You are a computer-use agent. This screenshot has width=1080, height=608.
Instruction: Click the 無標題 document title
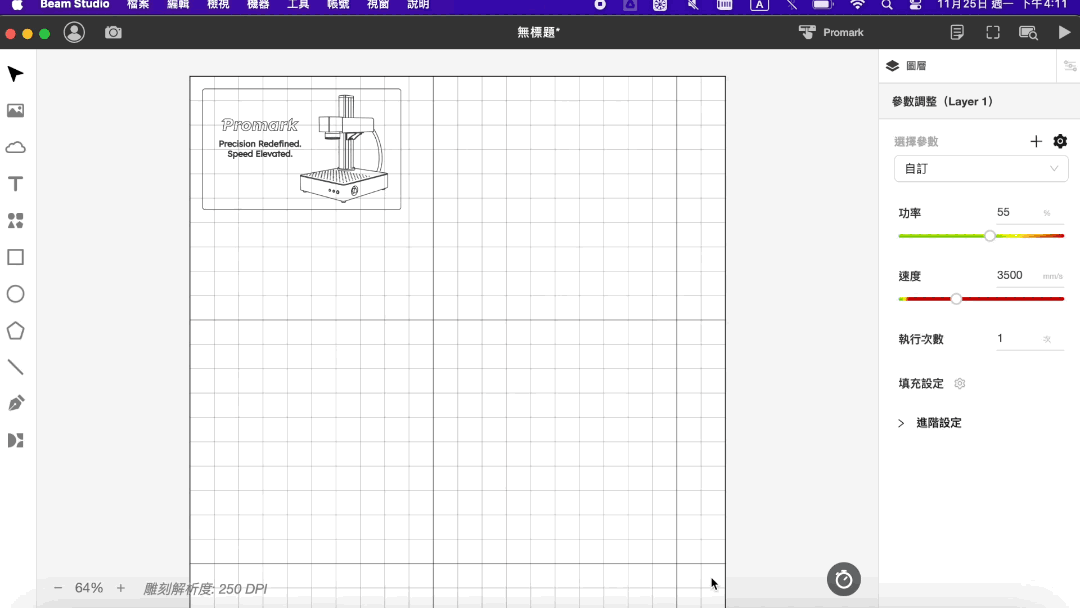[539, 32]
